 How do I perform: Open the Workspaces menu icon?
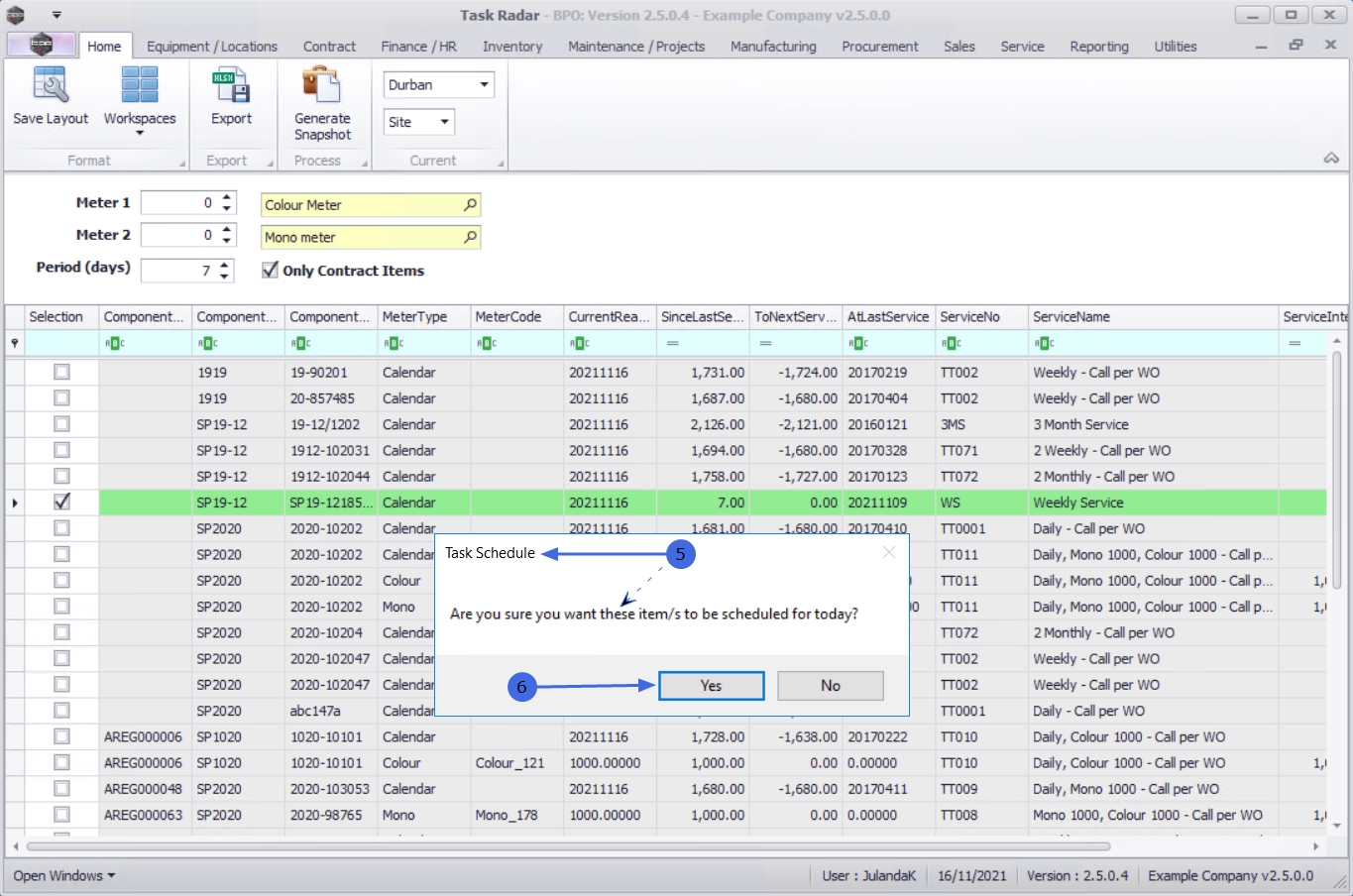139,86
